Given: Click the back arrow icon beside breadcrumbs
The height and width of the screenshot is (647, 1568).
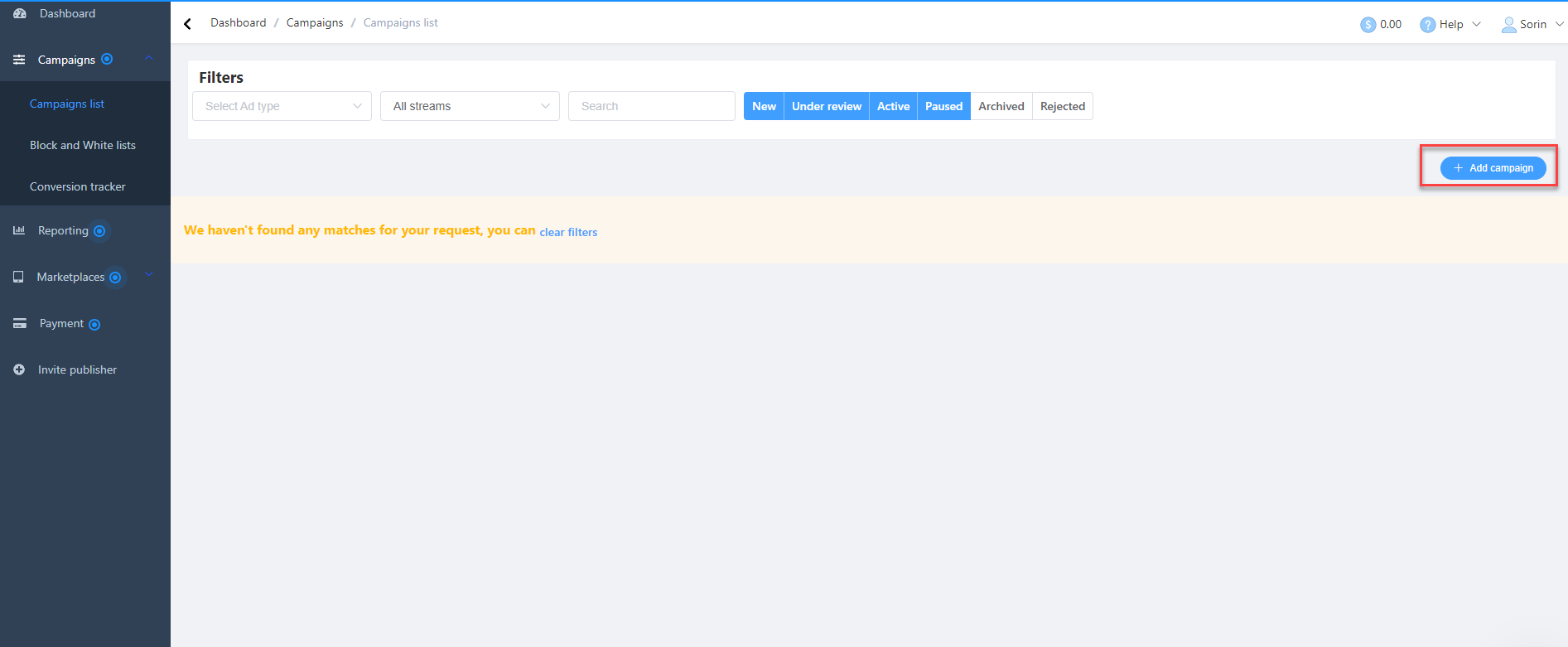Looking at the screenshot, I should [x=188, y=24].
